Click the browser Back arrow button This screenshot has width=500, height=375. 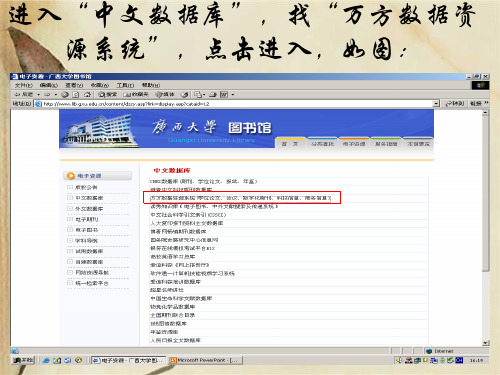coord(23,95)
